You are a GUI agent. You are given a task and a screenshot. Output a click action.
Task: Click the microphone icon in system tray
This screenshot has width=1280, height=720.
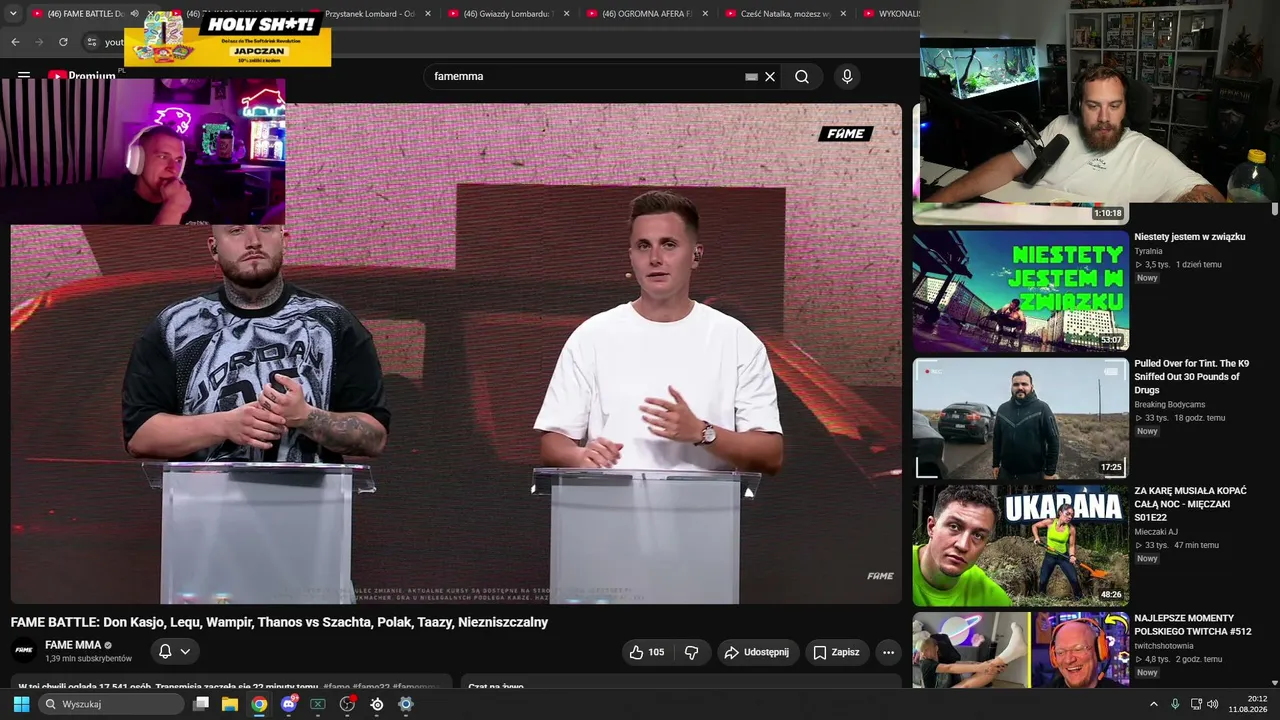(1175, 704)
